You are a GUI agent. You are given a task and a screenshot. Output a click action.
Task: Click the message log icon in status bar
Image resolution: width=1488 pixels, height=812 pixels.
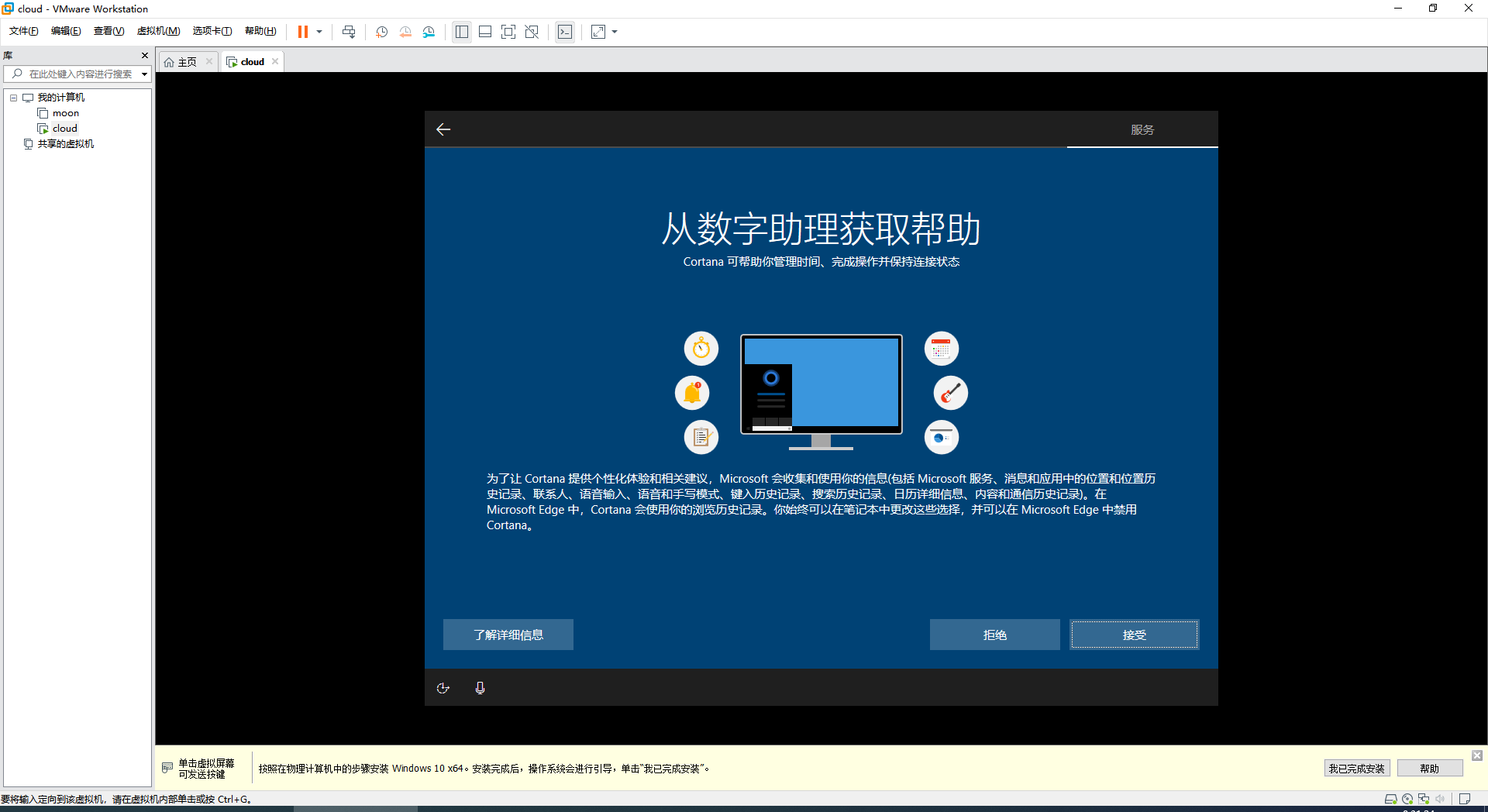(1465, 799)
